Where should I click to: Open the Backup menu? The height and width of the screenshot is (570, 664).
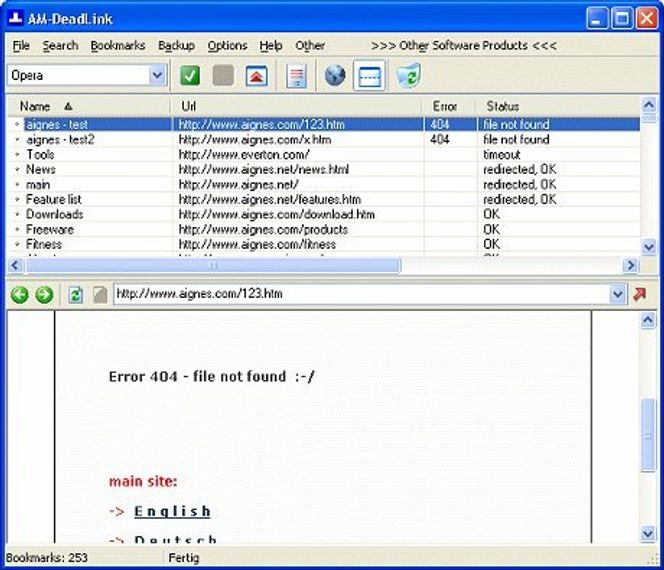(x=176, y=45)
